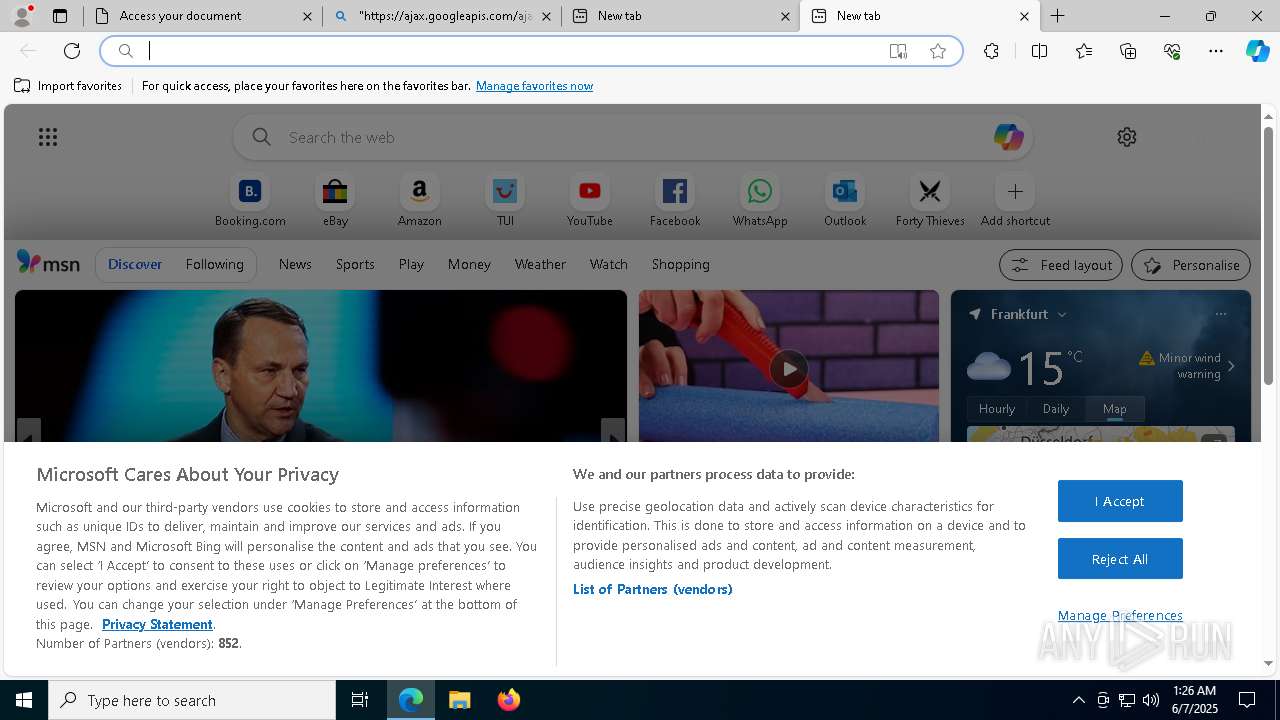Open the Weather section

(x=540, y=264)
